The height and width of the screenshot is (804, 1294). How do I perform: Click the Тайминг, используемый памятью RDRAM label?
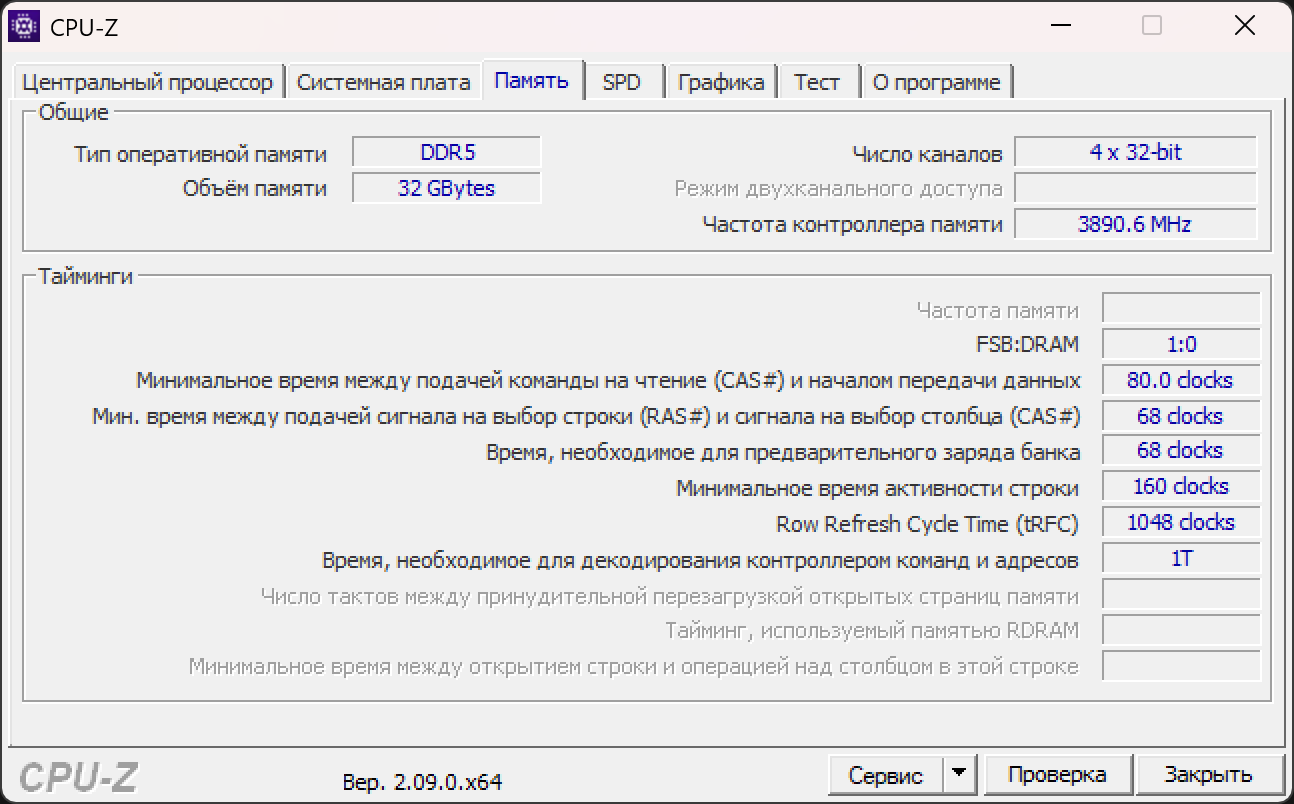click(x=872, y=630)
